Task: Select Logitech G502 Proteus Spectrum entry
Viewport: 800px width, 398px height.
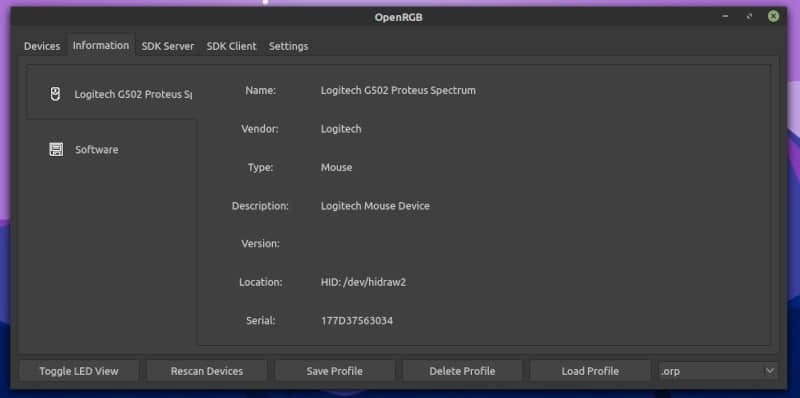Action: (111, 94)
